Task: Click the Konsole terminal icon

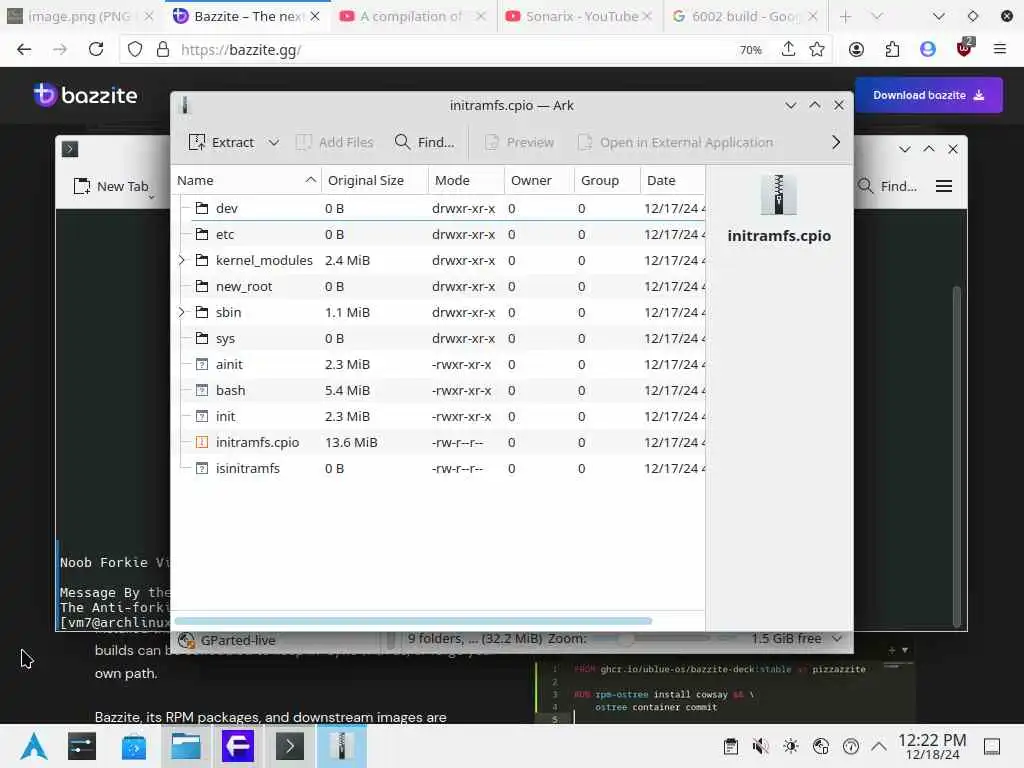Action: [x=70, y=149]
